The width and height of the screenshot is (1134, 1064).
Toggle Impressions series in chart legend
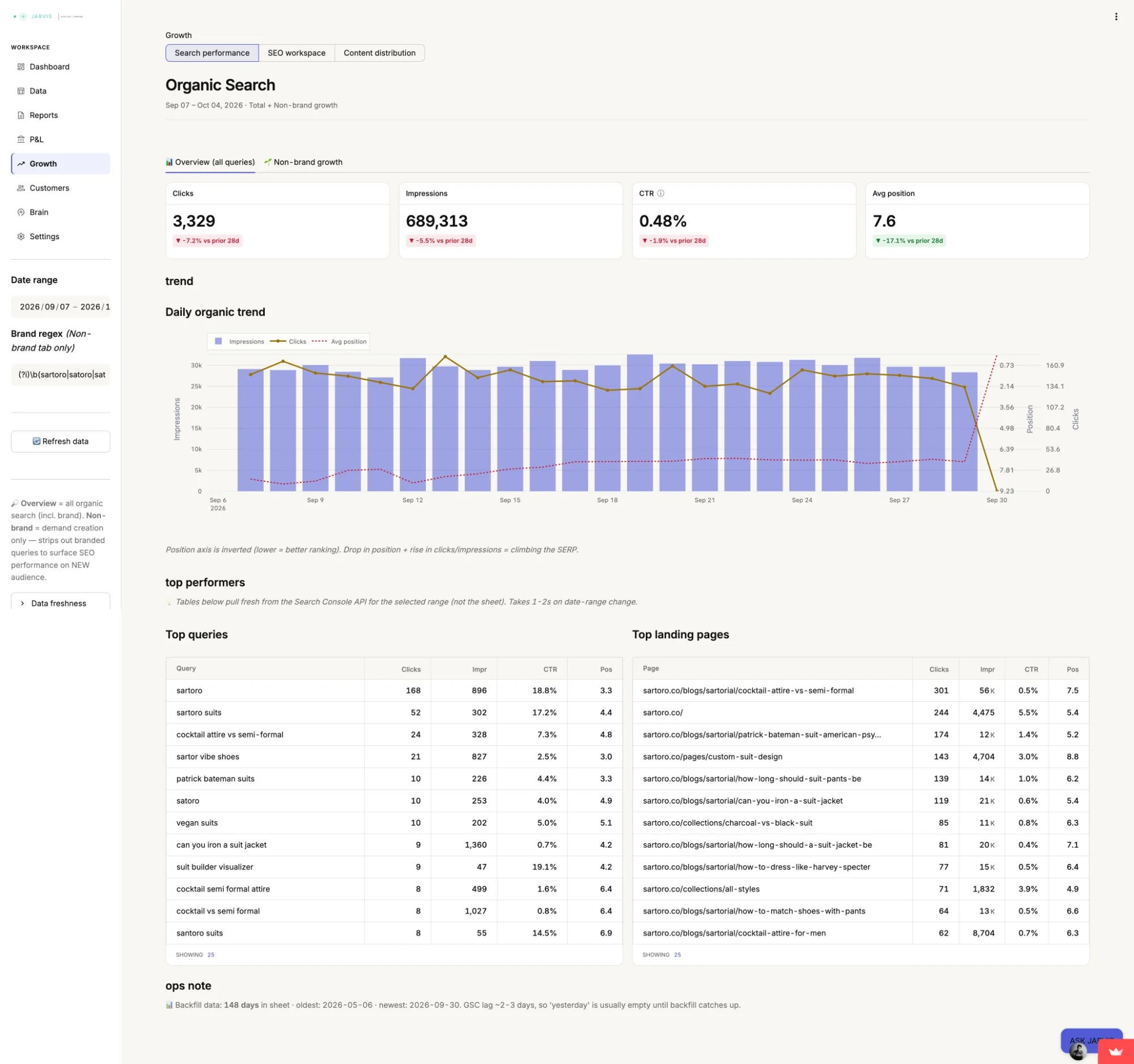(x=240, y=342)
